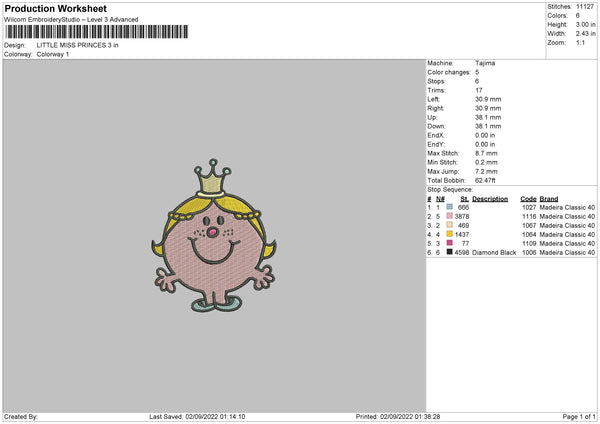Click the pink swatch for thread 1116
Viewport: 600px width, 424px height.
[x=449, y=216]
